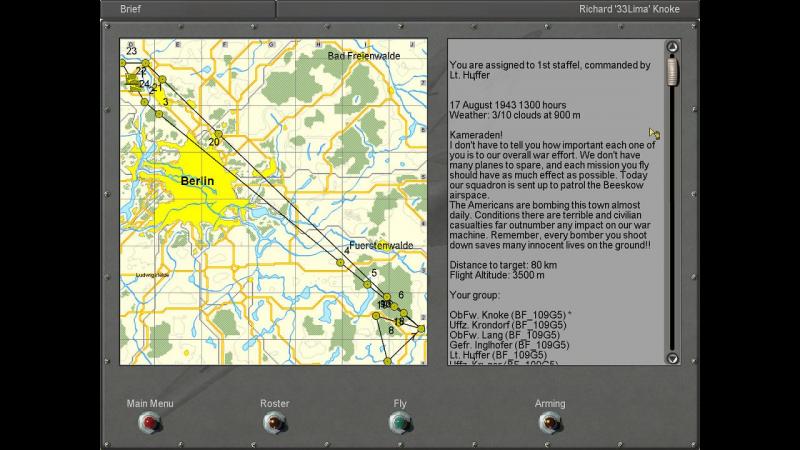This screenshot has height=450, width=800.
Task: Start the mission with green Fly knob
Action: (x=400, y=423)
